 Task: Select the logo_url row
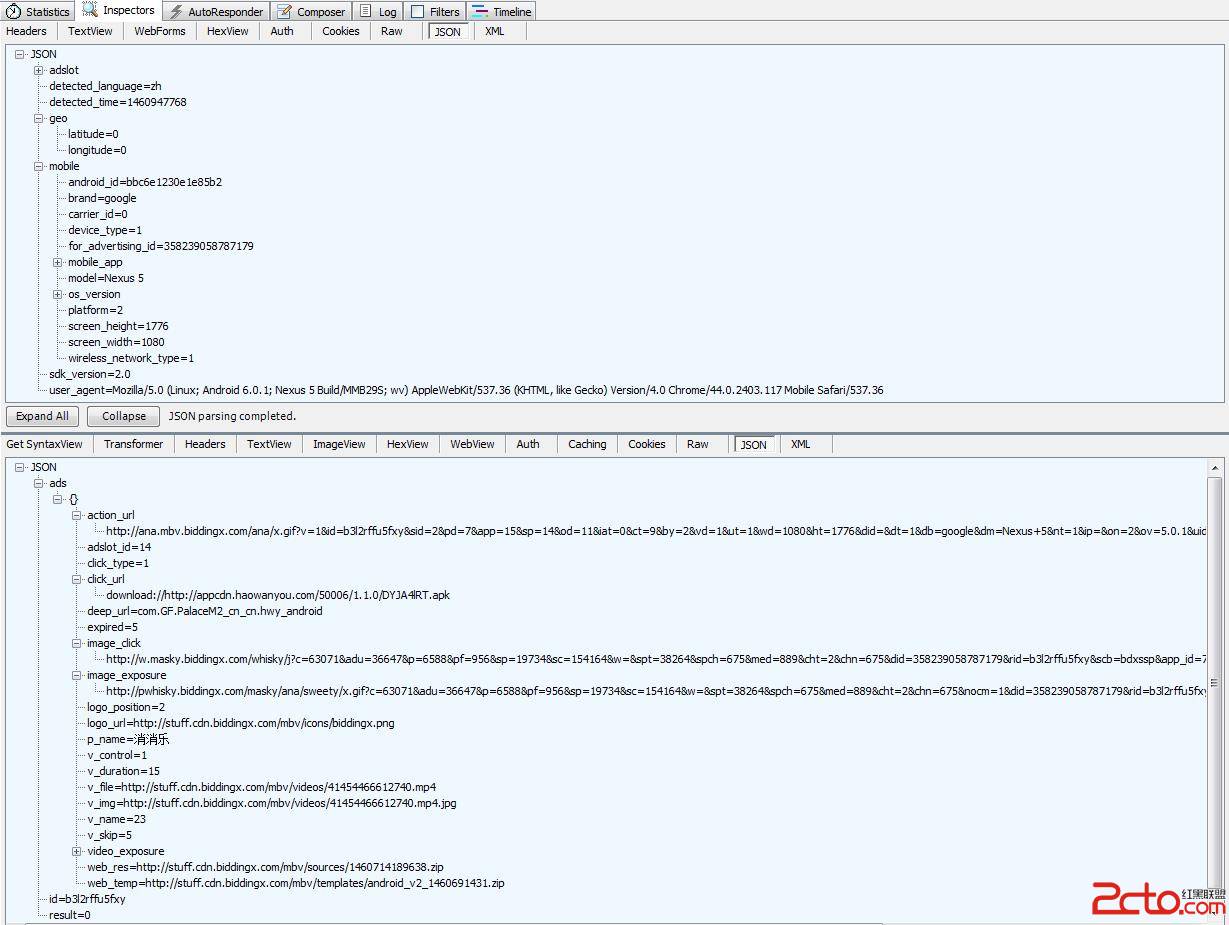click(240, 723)
